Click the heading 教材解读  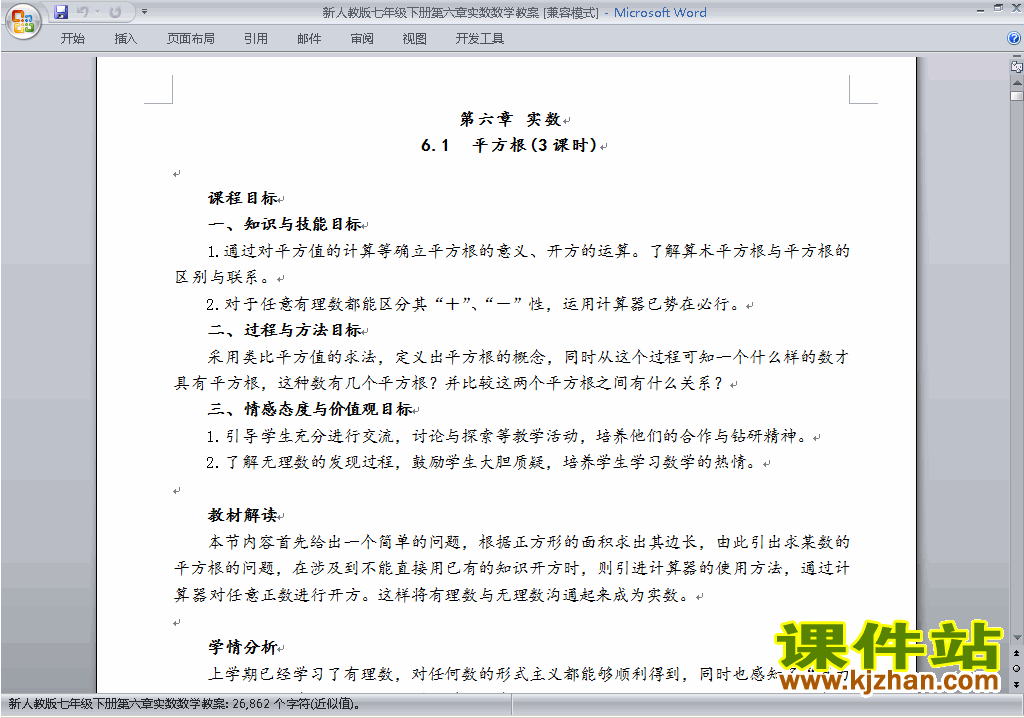pos(242,515)
